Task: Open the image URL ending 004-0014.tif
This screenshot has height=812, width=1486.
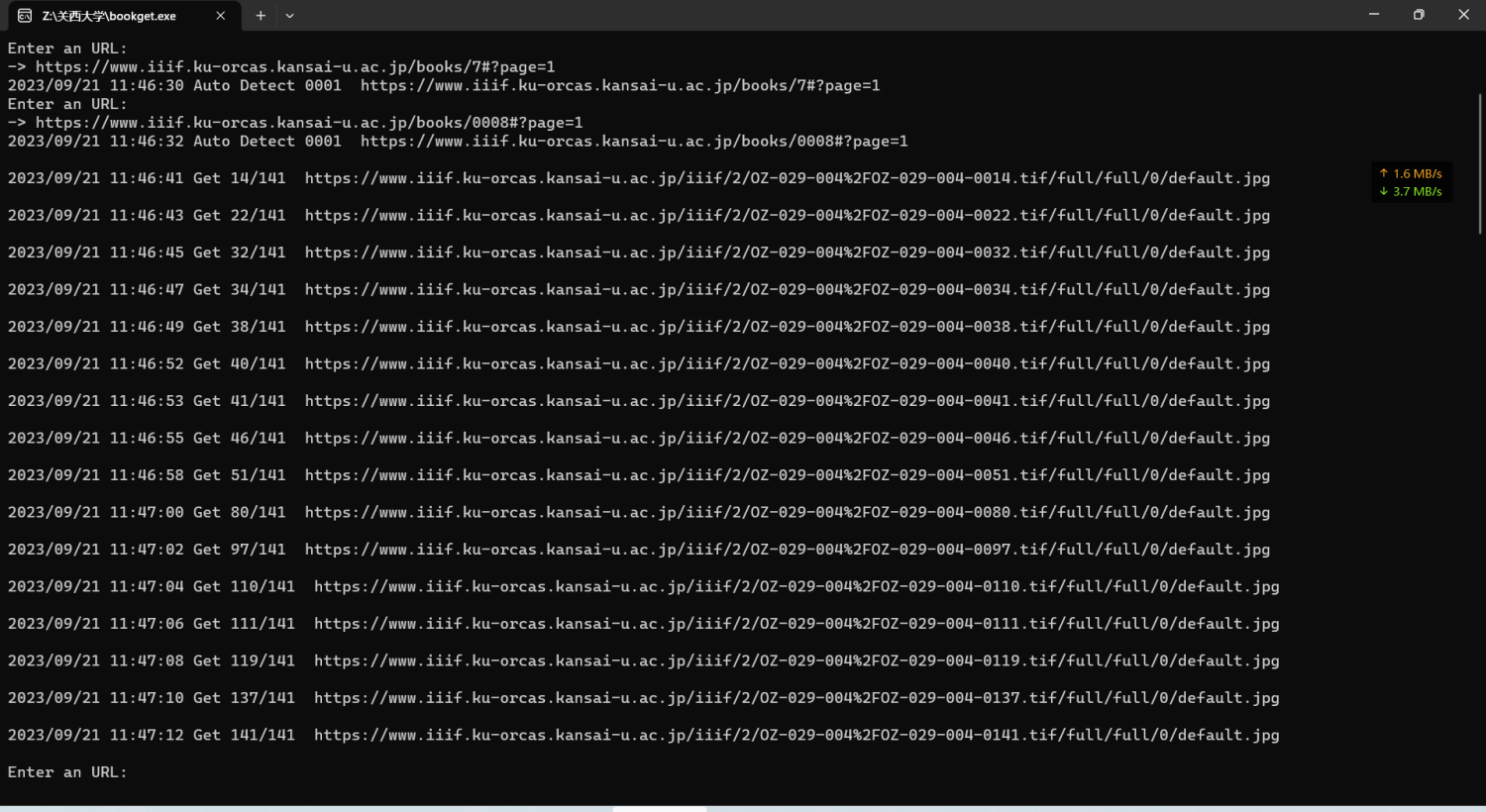Action: tap(787, 178)
